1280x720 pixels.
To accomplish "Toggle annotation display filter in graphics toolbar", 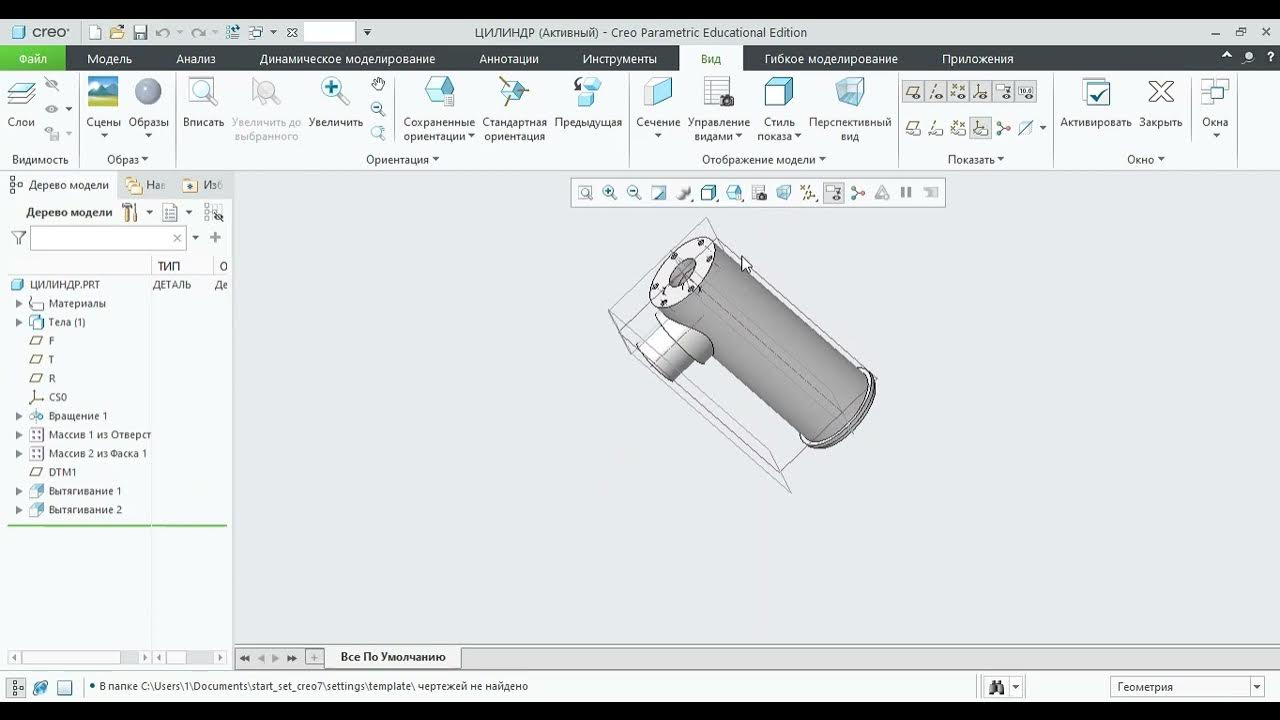I will (833, 193).
